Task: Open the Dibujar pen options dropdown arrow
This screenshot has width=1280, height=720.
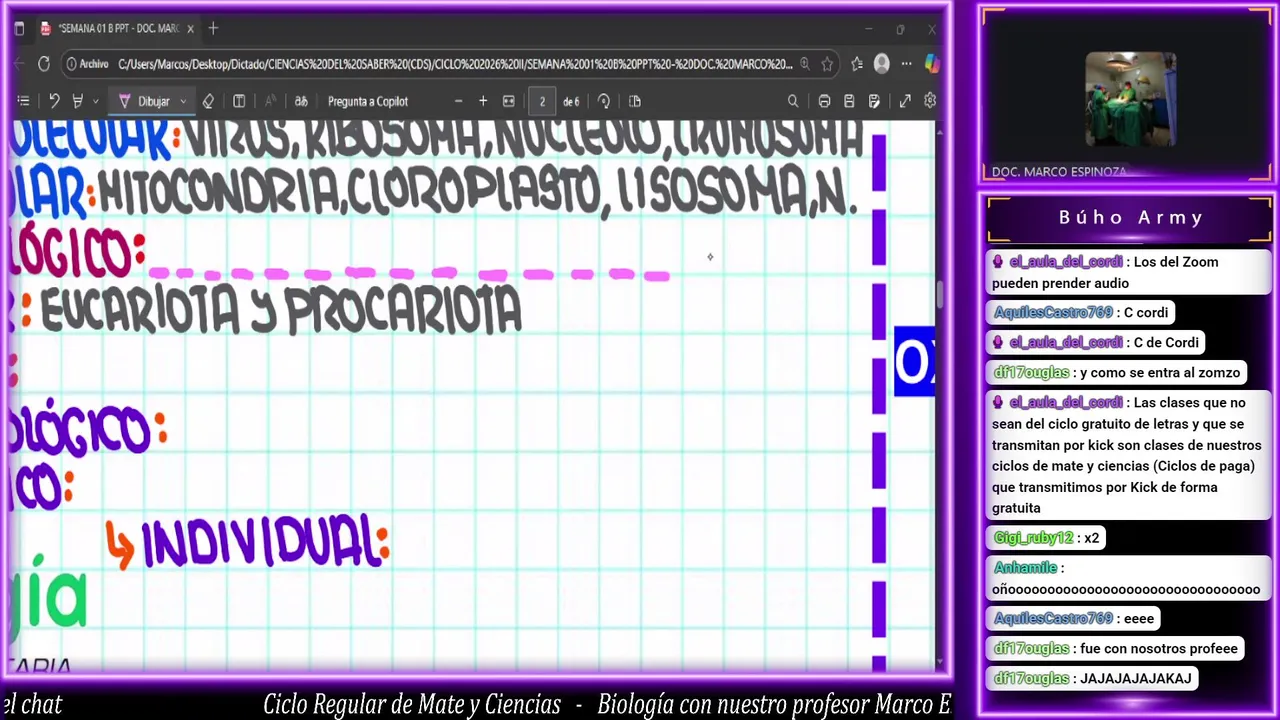Action: point(182,101)
